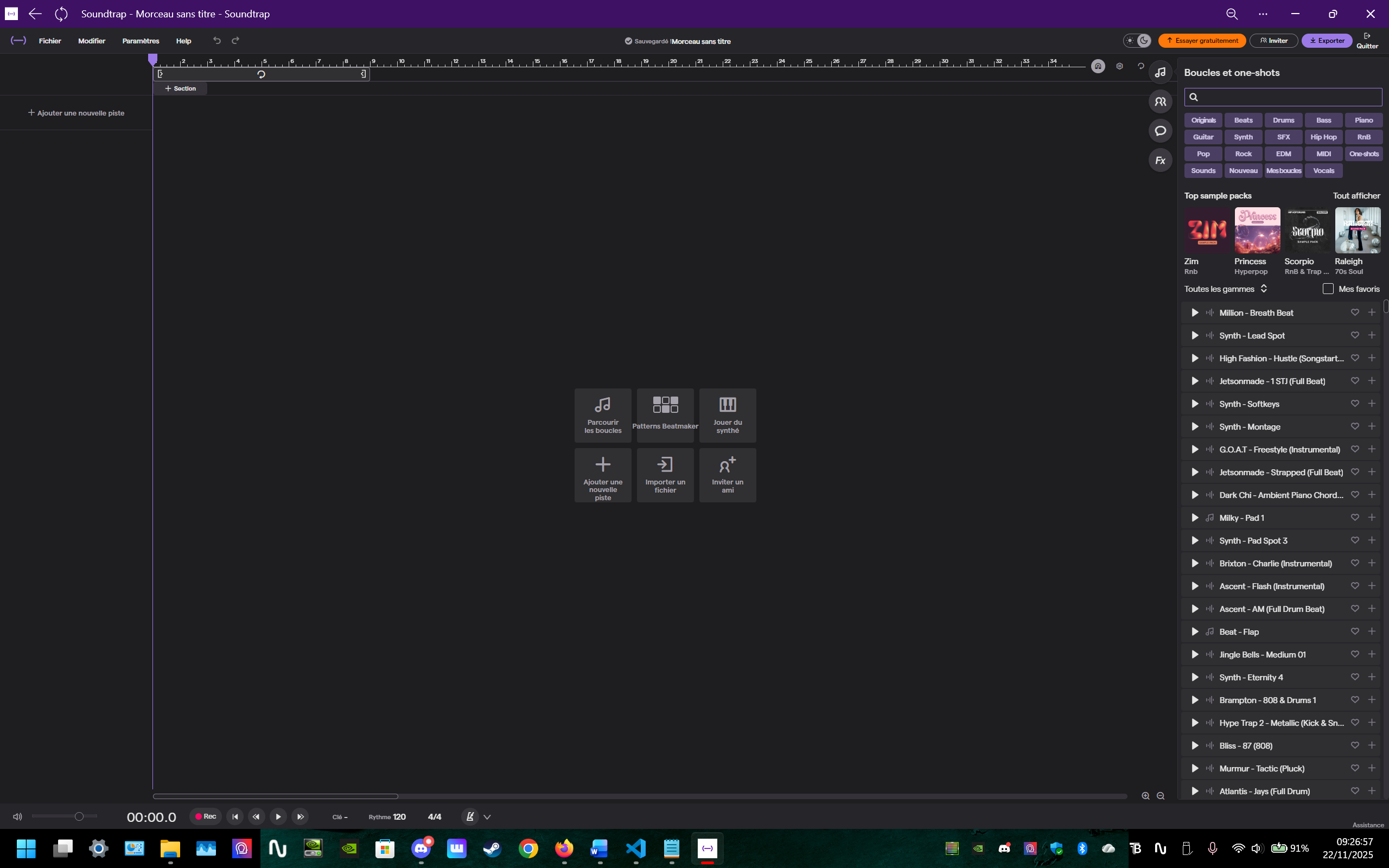Favorite the Milky - Pad 1 loop
This screenshot has height=868, width=1389.
[1355, 517]
